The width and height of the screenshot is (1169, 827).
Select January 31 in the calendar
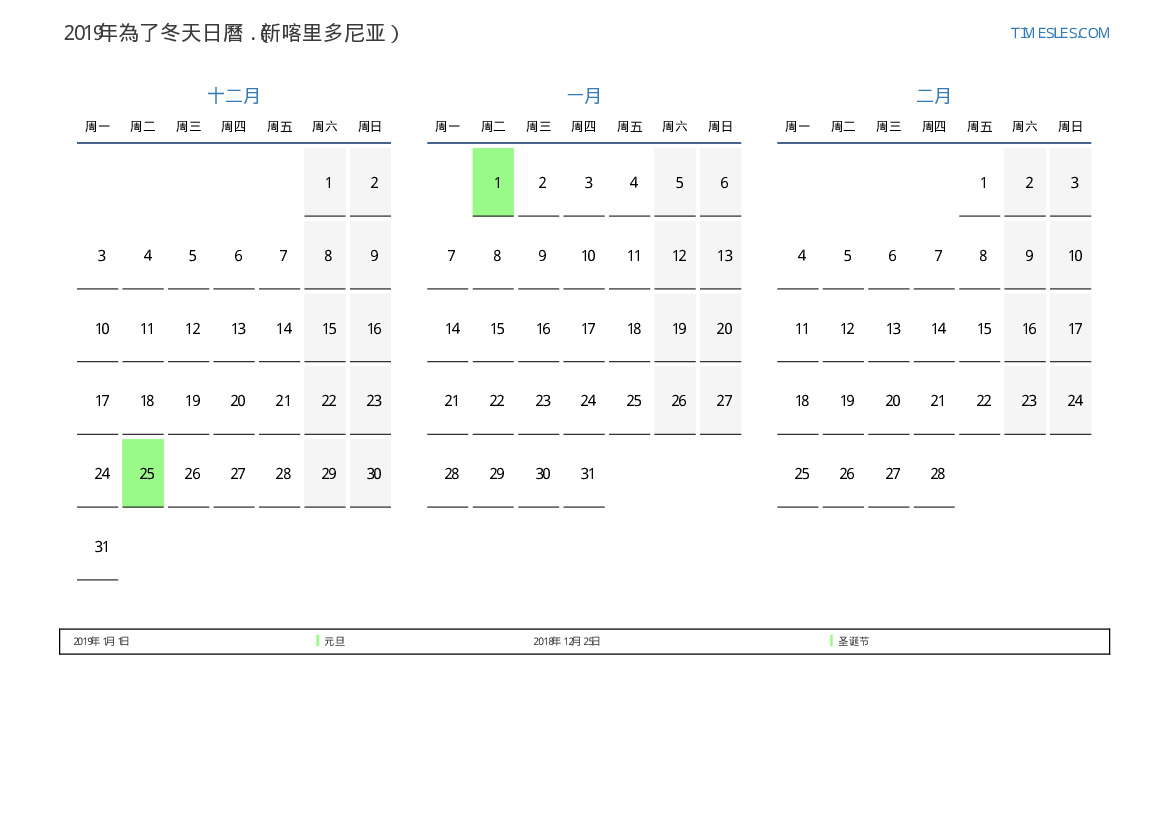[x=587, y=474]
